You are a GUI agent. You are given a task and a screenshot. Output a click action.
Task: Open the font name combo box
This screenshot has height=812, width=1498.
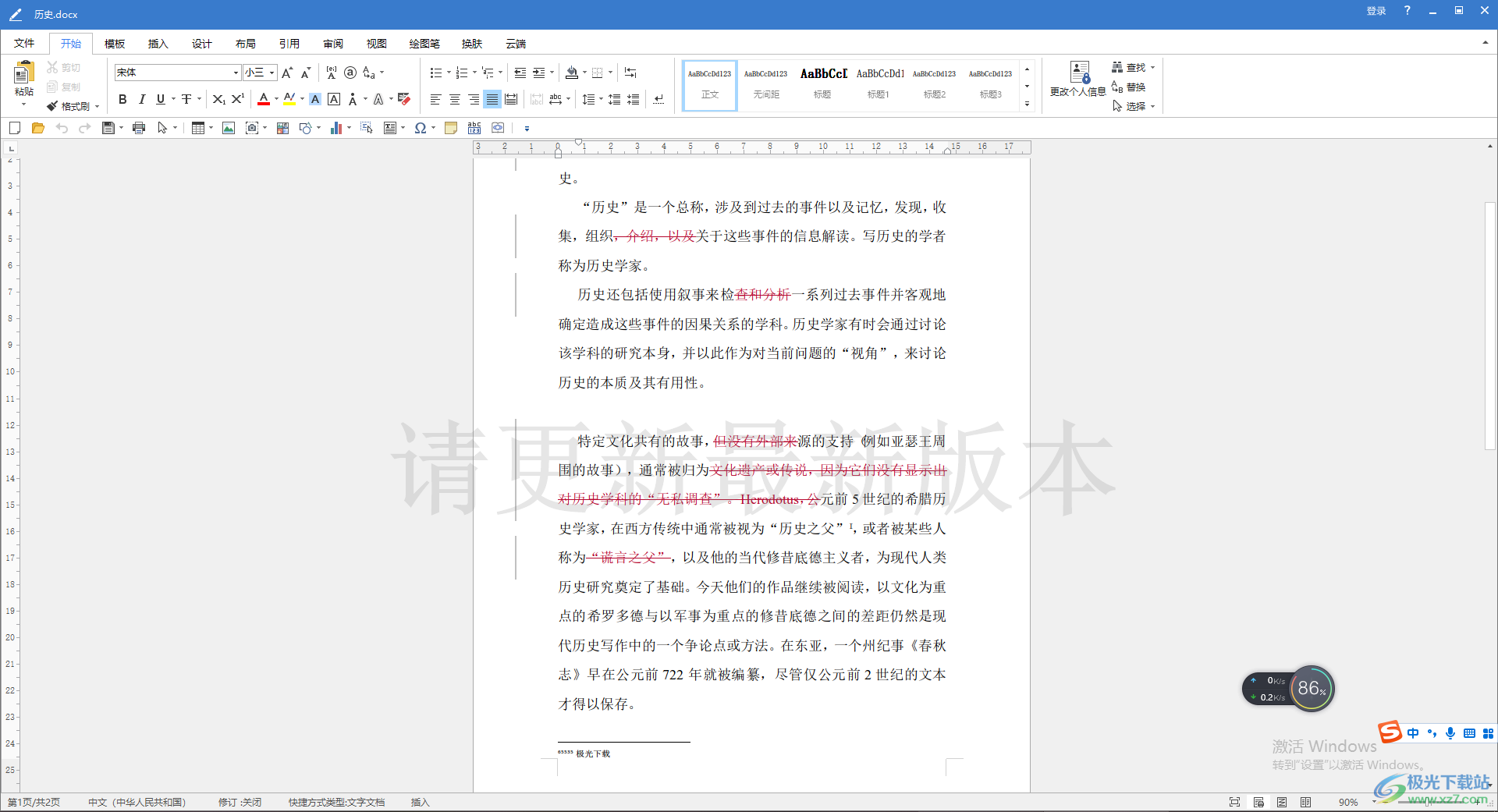[x=177, y=73]
